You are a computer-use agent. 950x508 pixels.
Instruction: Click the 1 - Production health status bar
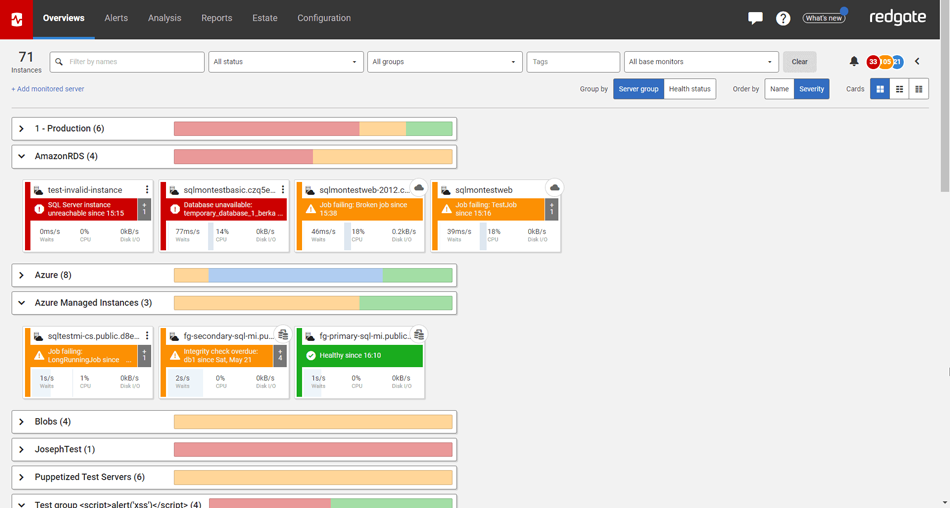(313, 129)
